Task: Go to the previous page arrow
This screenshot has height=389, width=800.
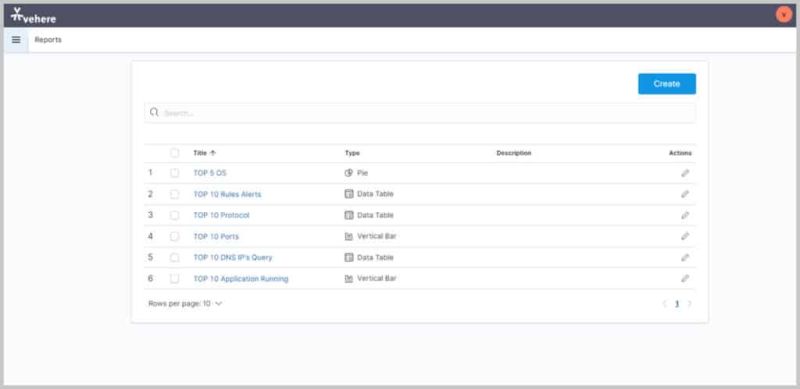Action: click(664, 304)
